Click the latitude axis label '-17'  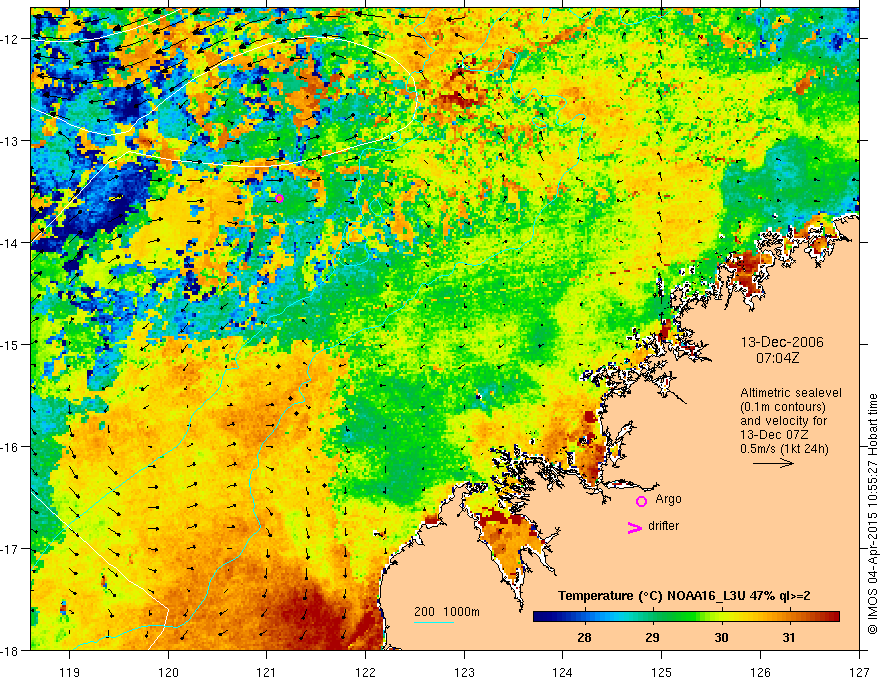(x=11, y=549)
